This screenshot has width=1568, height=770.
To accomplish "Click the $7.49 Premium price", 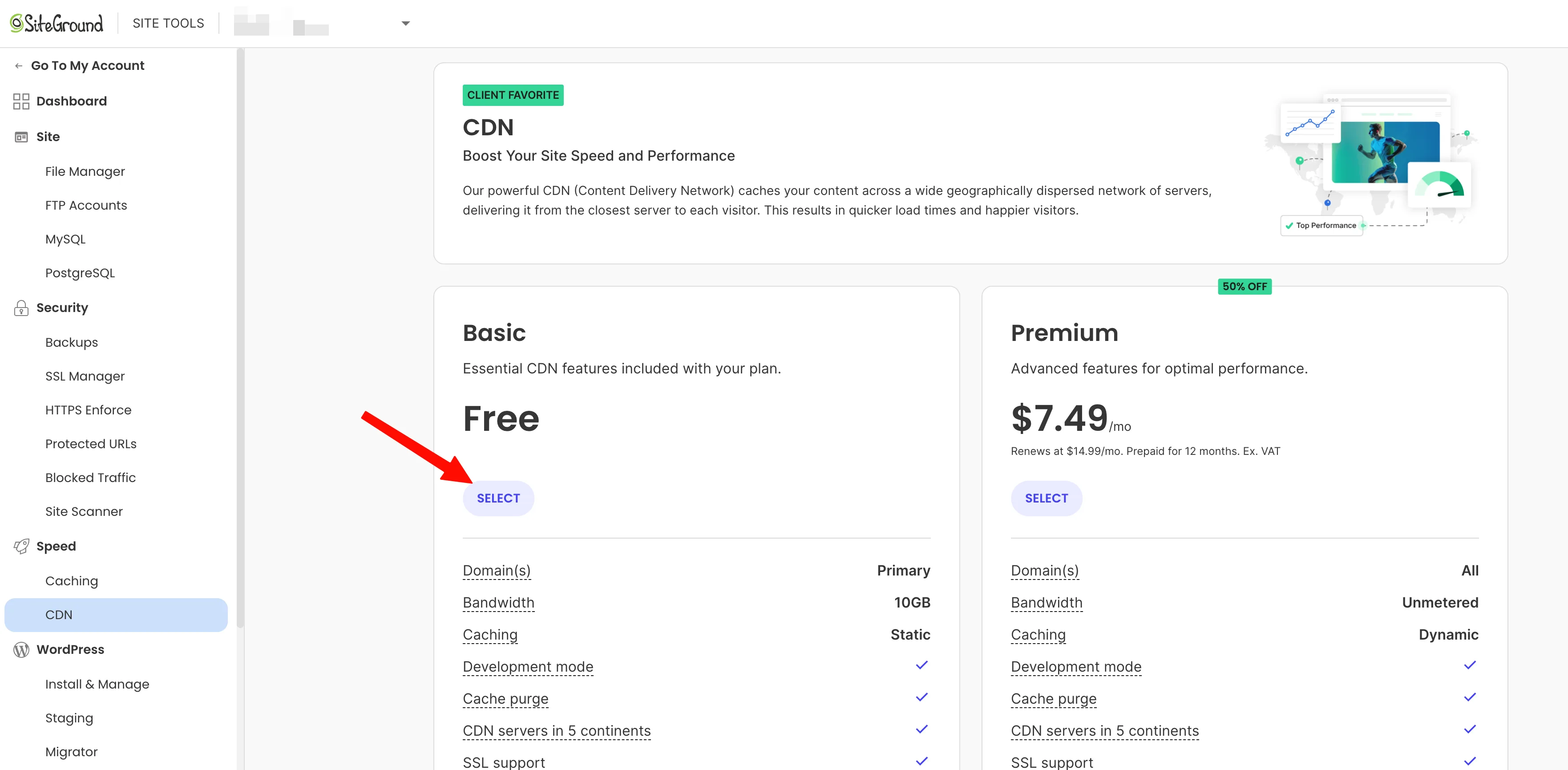I will click(x=1059, y=419).
